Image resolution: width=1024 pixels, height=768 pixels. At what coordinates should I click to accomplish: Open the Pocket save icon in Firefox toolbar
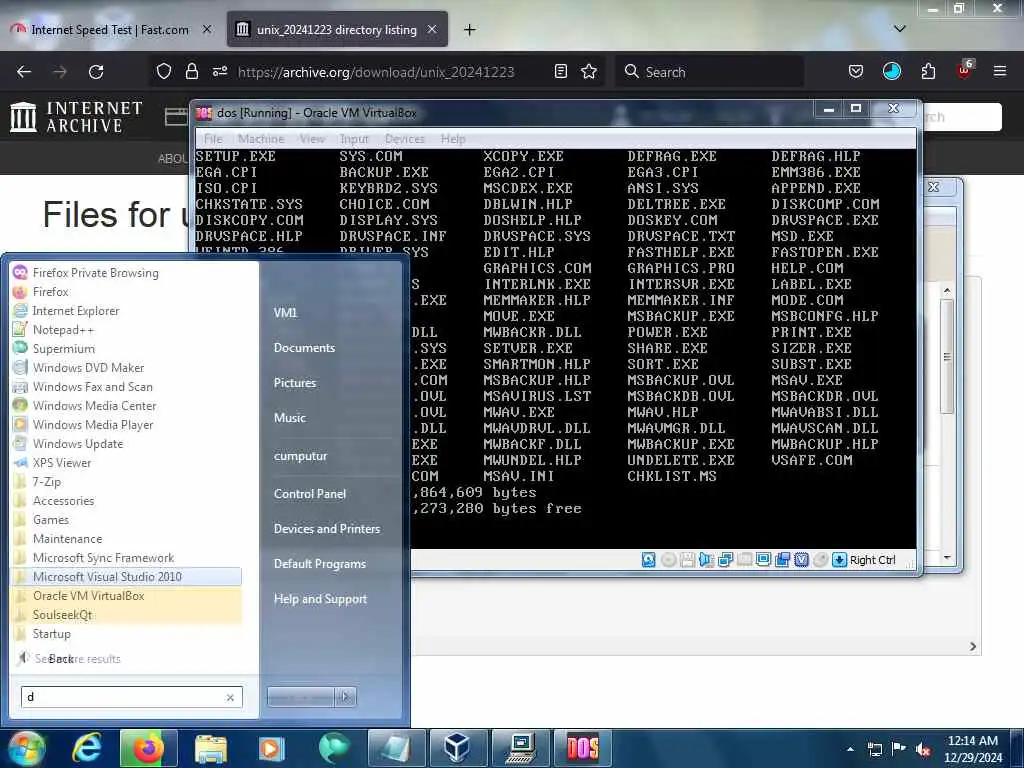[x=856, y=71]
